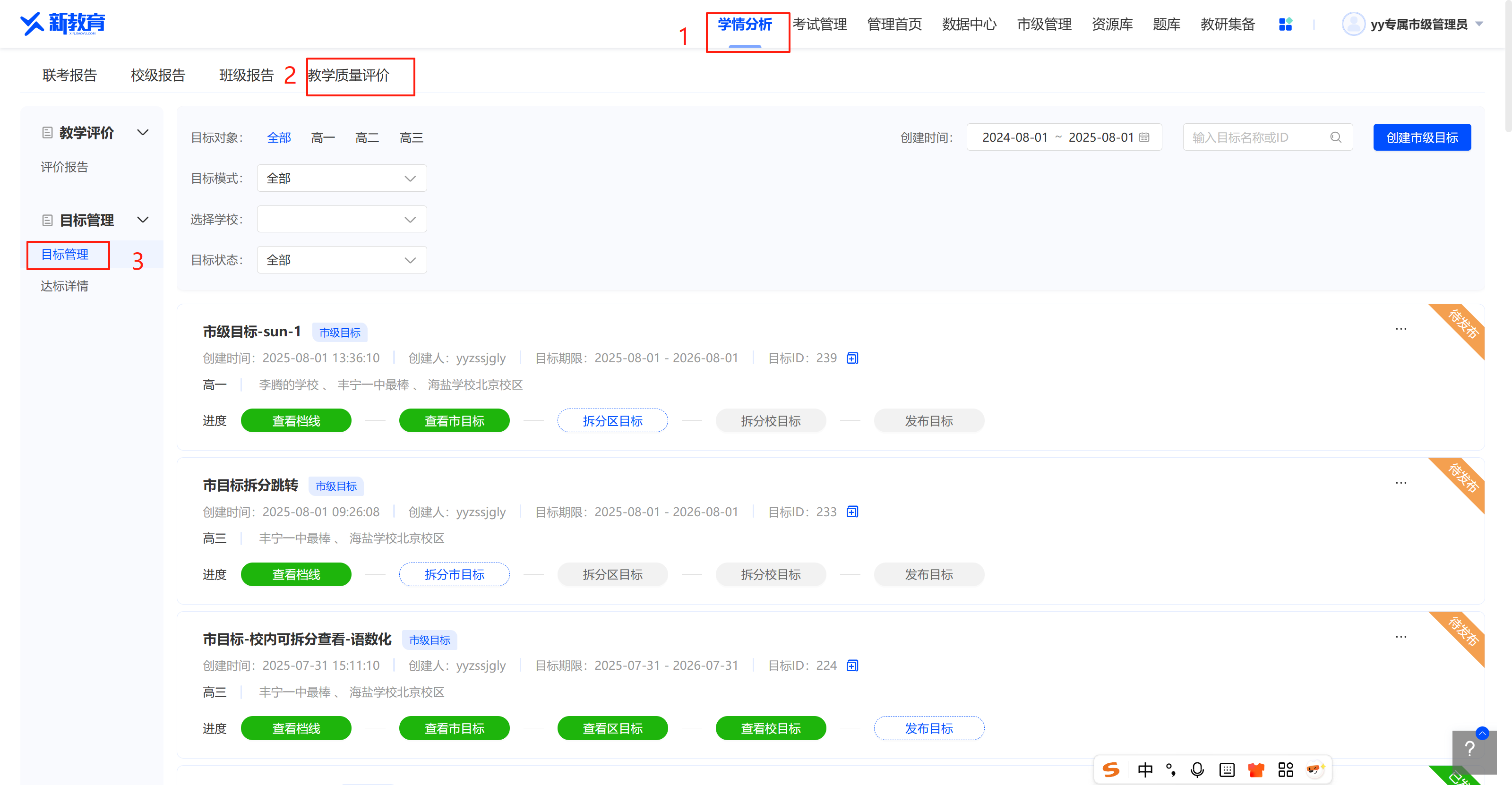Toggle microphone icon in Sogou input toolbar

pos(1197,769)
